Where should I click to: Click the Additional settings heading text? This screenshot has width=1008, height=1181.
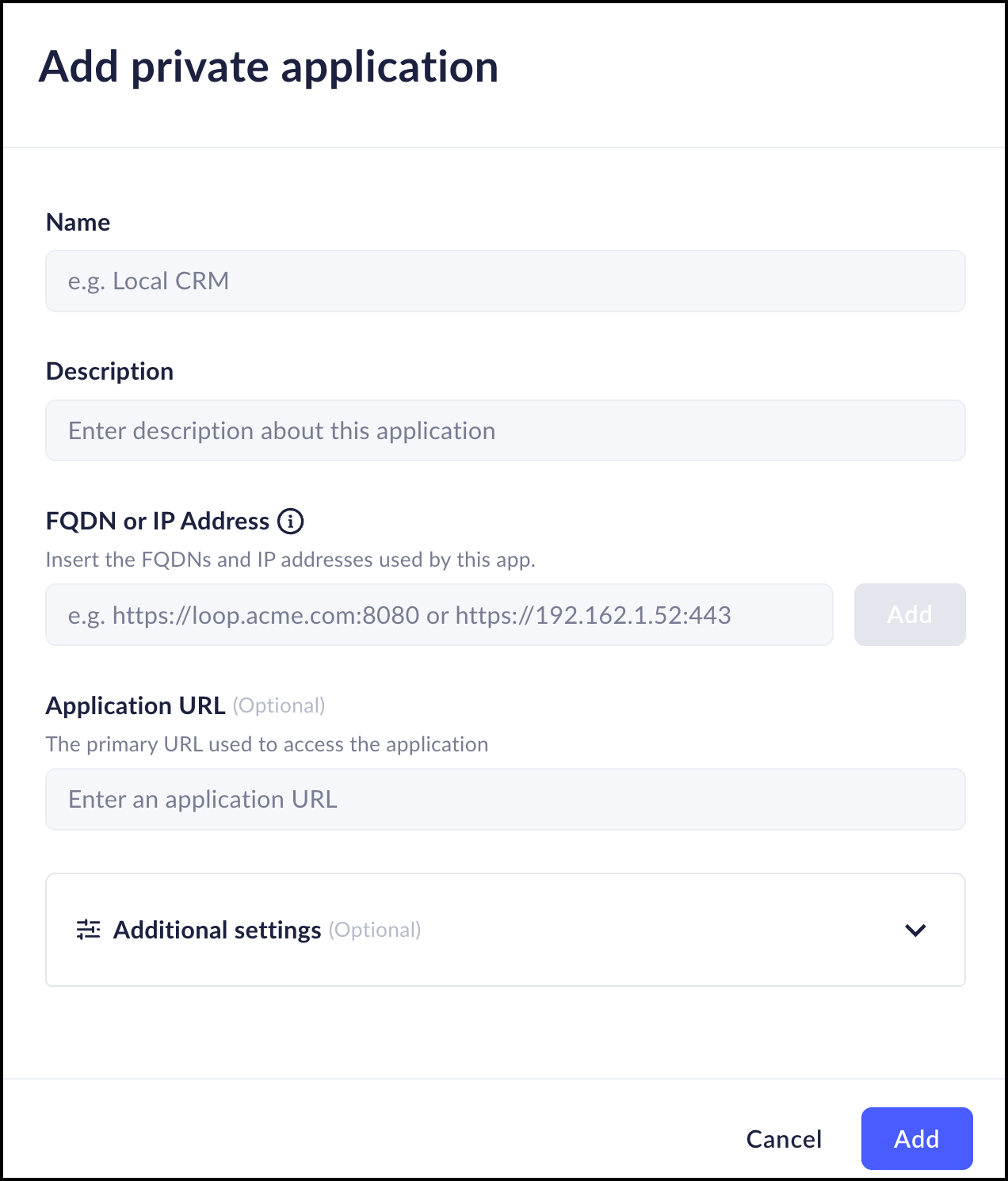[x=217, y=930]
